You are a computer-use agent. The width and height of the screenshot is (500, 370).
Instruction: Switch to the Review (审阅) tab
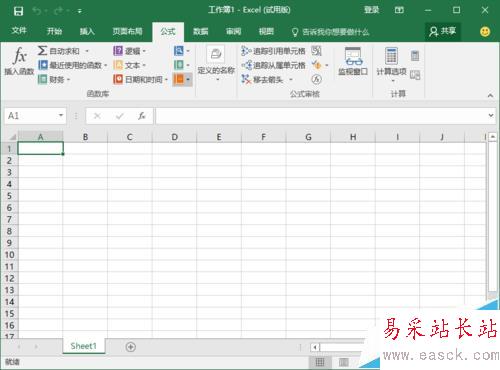(233, 31)
